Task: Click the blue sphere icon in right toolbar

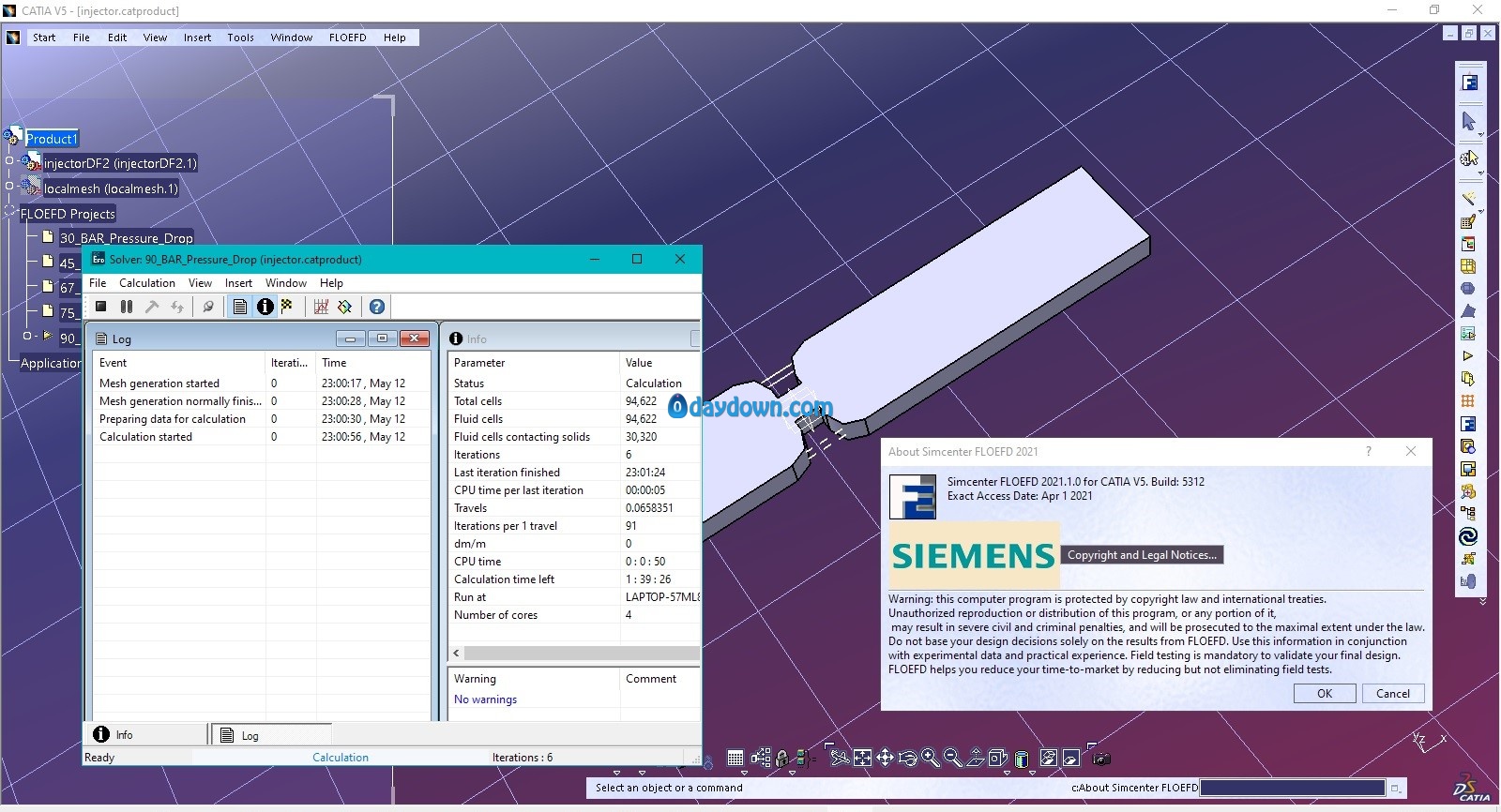Action: (x=1468, y=289)
